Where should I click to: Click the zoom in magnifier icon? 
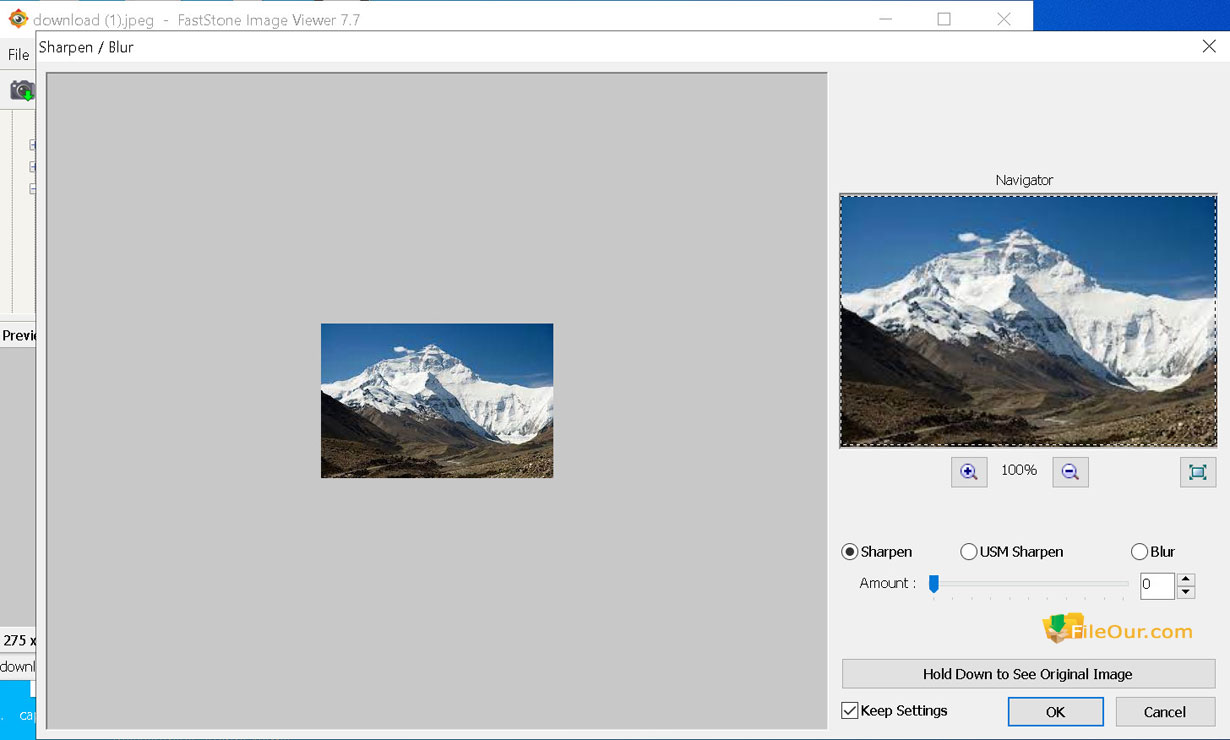968,472
